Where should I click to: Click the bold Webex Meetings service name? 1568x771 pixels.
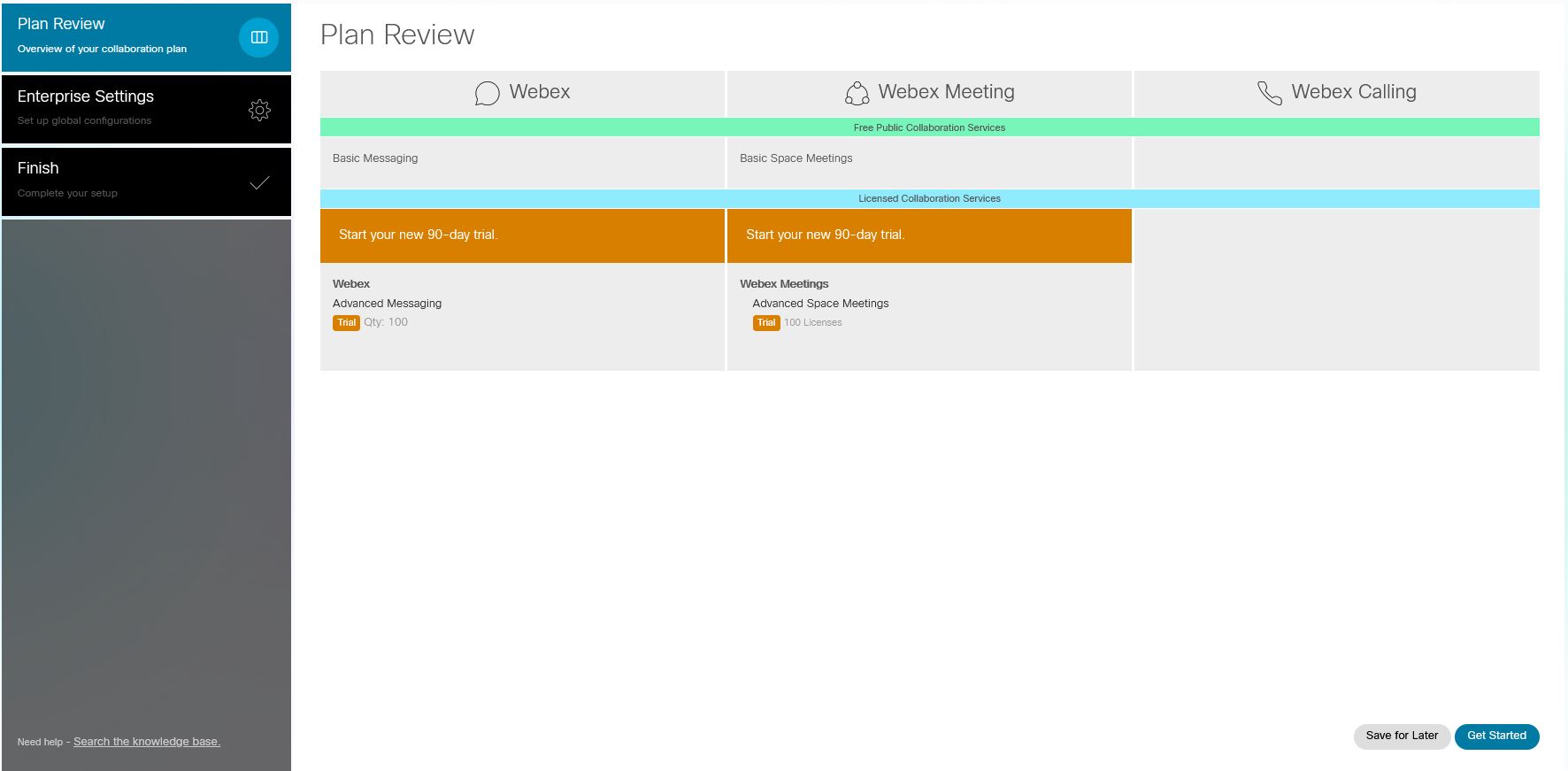(784, 284)
